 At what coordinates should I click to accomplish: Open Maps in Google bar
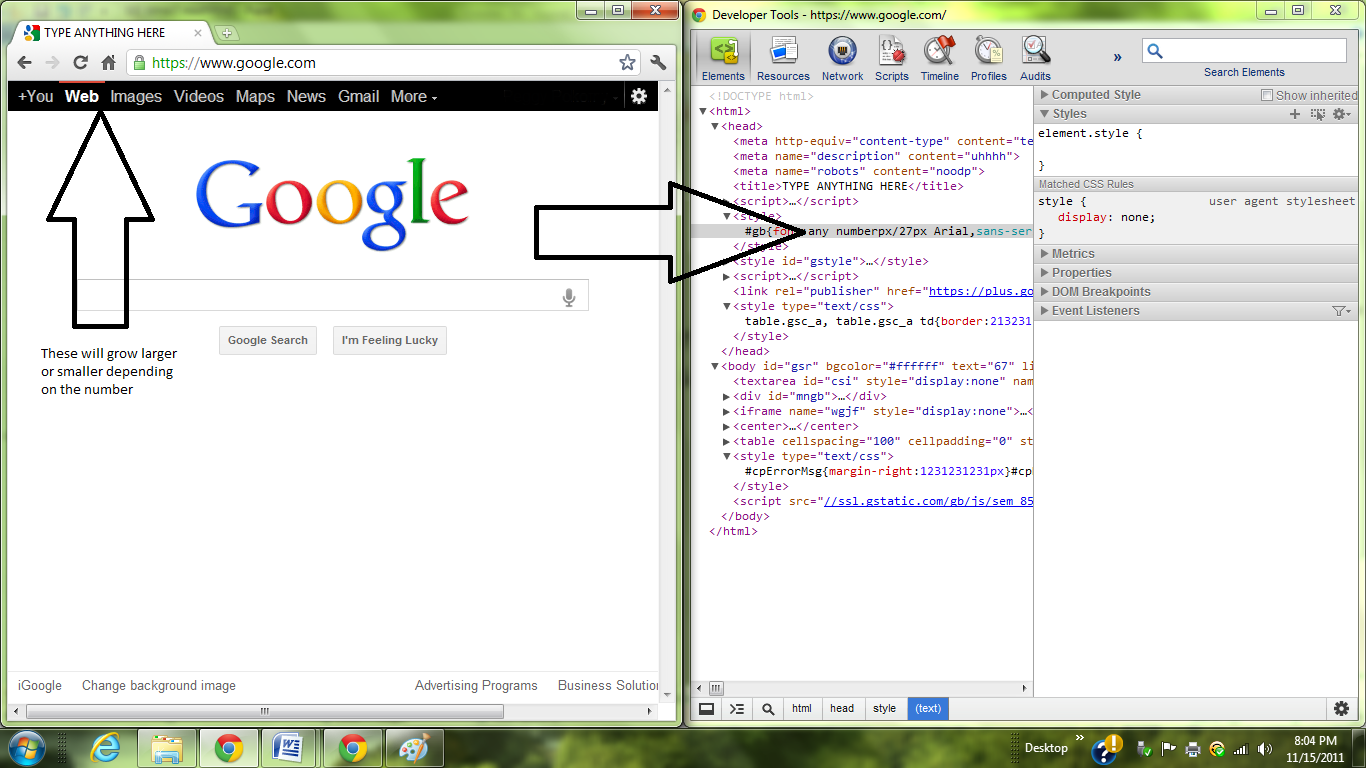[x=255, y=97]
